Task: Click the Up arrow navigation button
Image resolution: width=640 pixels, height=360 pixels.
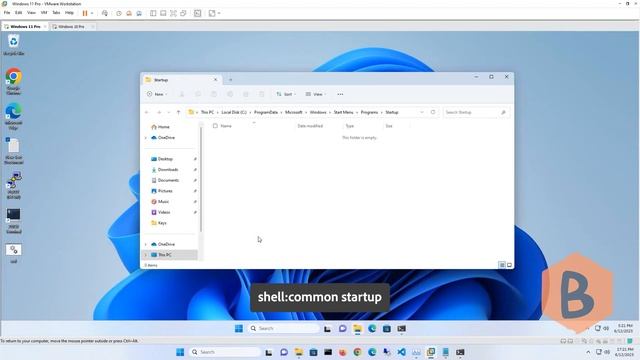Action: 178,112
